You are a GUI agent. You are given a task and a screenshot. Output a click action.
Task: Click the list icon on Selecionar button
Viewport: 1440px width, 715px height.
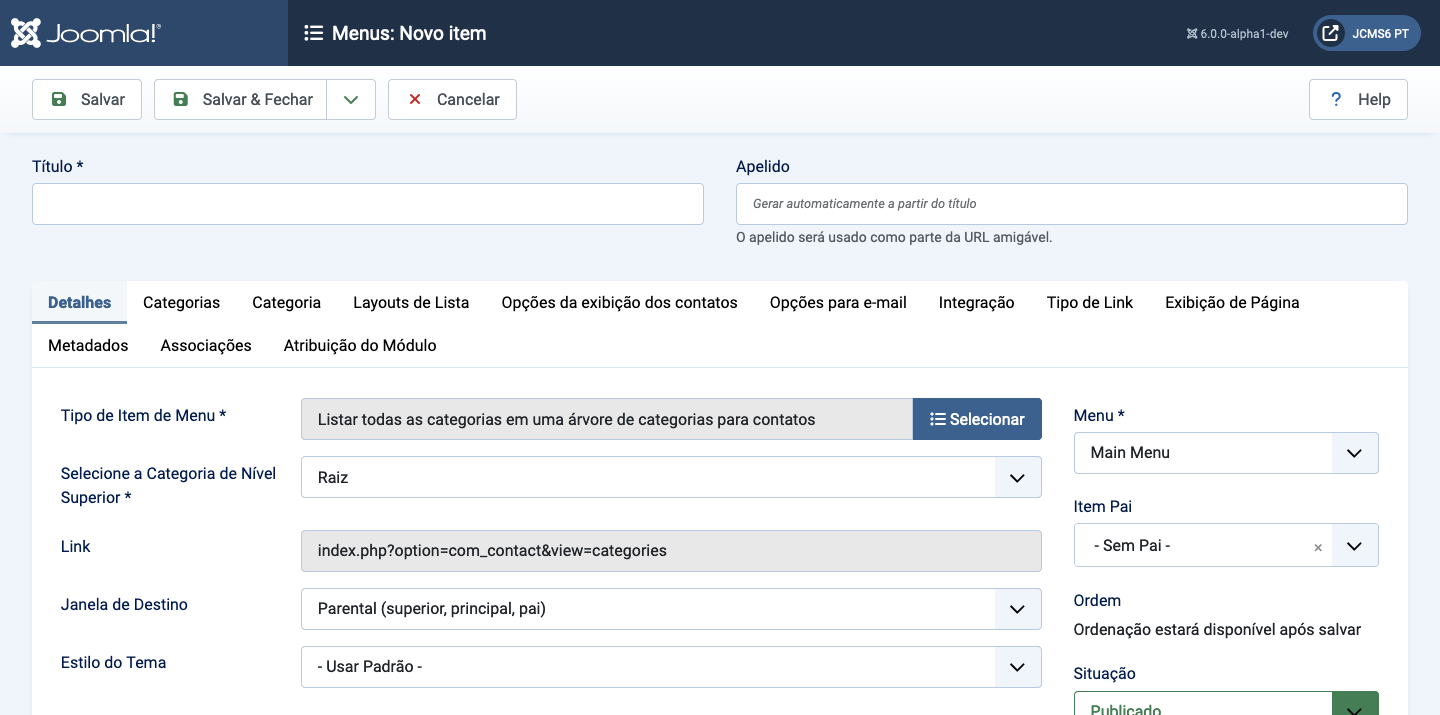(x=938, y=419)
